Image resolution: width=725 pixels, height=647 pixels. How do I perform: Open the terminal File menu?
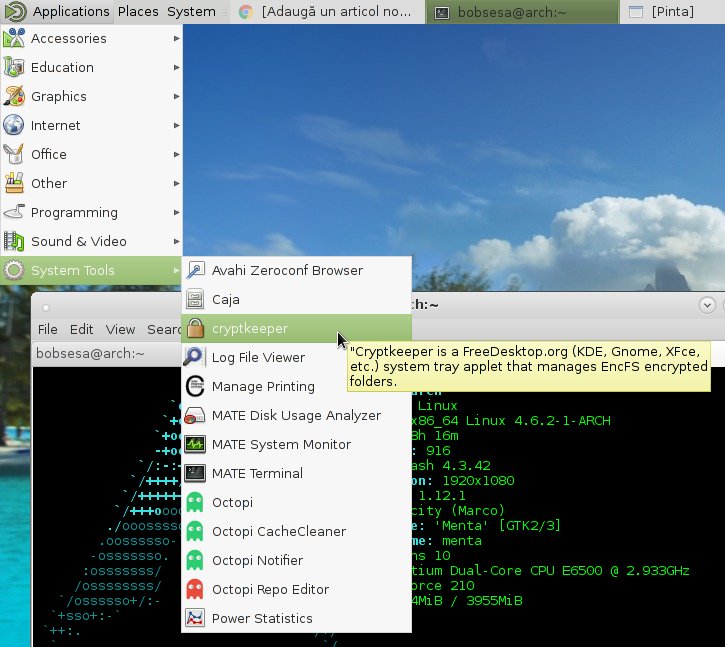click(x=48, y=329)
